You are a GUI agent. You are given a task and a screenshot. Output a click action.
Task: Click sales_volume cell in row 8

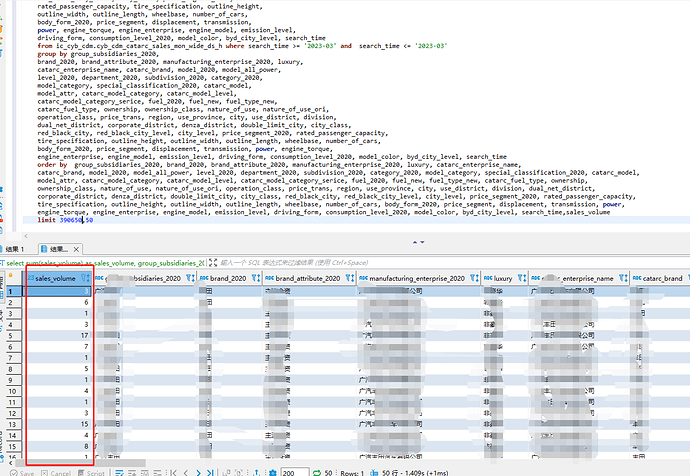click(57, 369)
